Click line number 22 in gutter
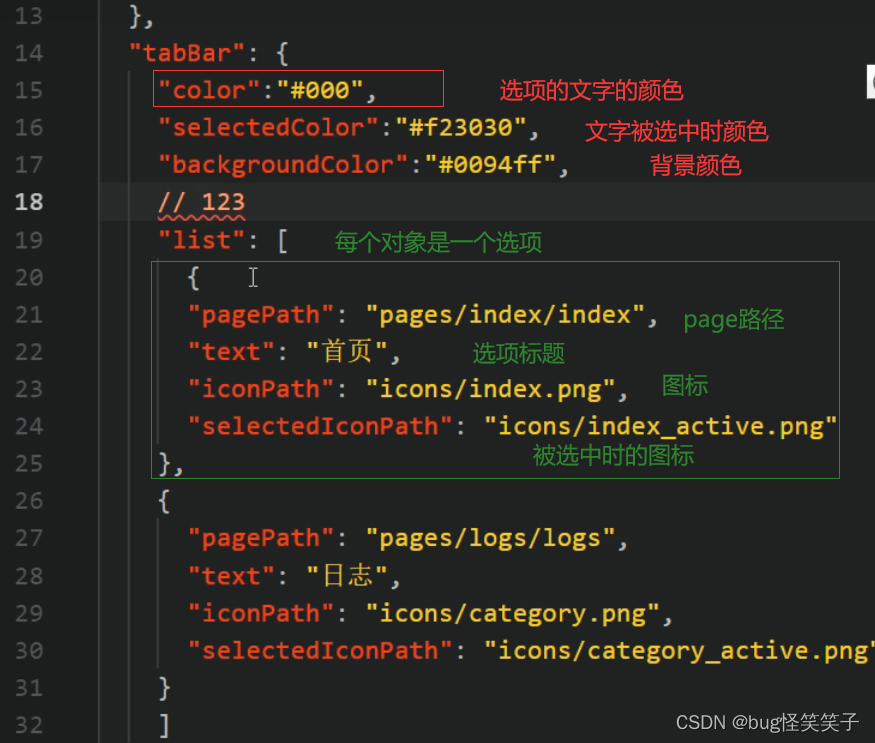Image resolution: width=875 pixels, height=743 pixels. (x=29, y=352)
